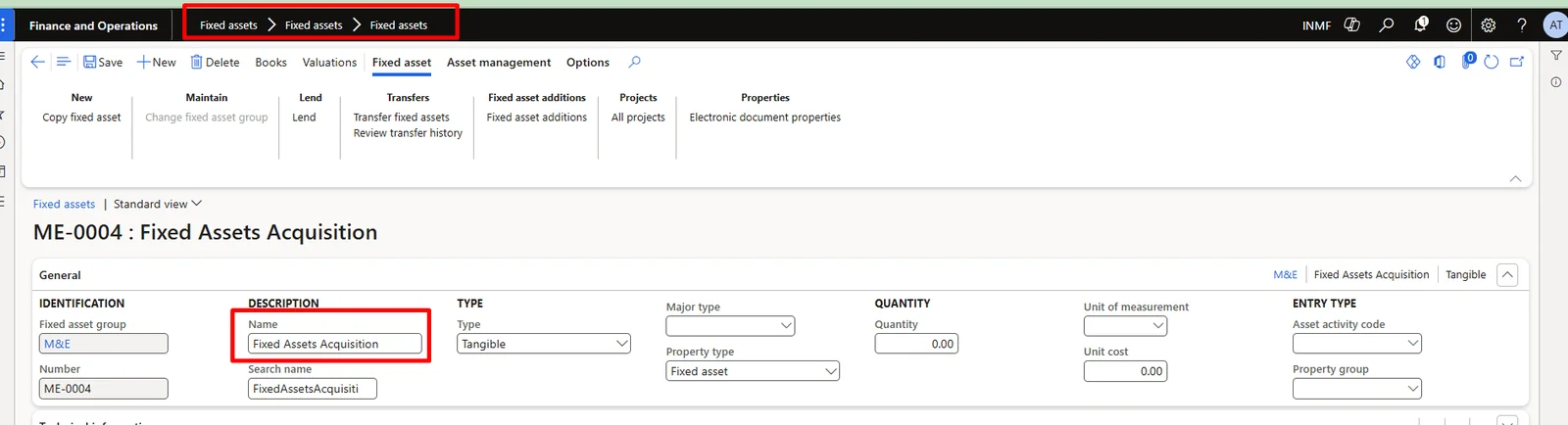Show notifications bell
Screen dimensions: 1568x425
click(1420, 24)
